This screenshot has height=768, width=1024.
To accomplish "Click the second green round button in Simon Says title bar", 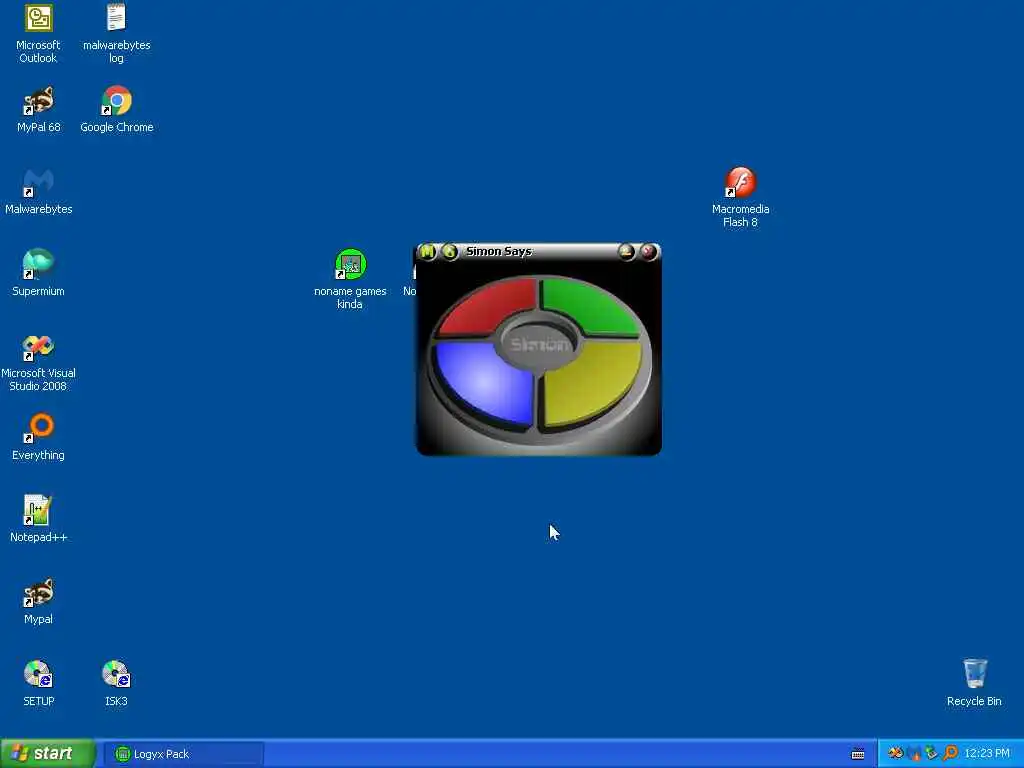I will (x=449, y=251).
